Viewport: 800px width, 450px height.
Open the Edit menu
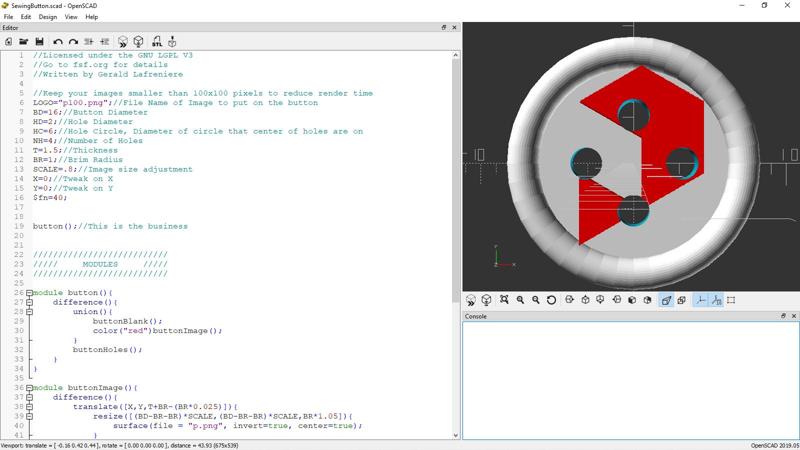pyautogui.click(x=26, y=17)
